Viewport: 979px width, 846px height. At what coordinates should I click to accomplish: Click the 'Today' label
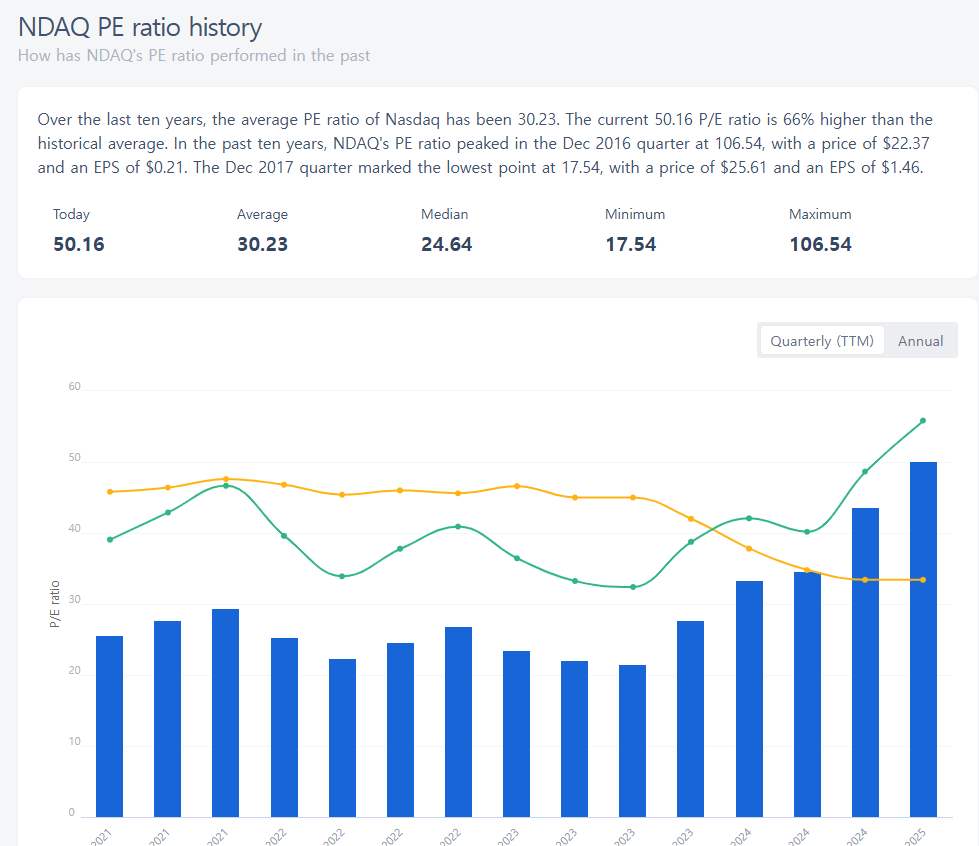coord(71,214)
